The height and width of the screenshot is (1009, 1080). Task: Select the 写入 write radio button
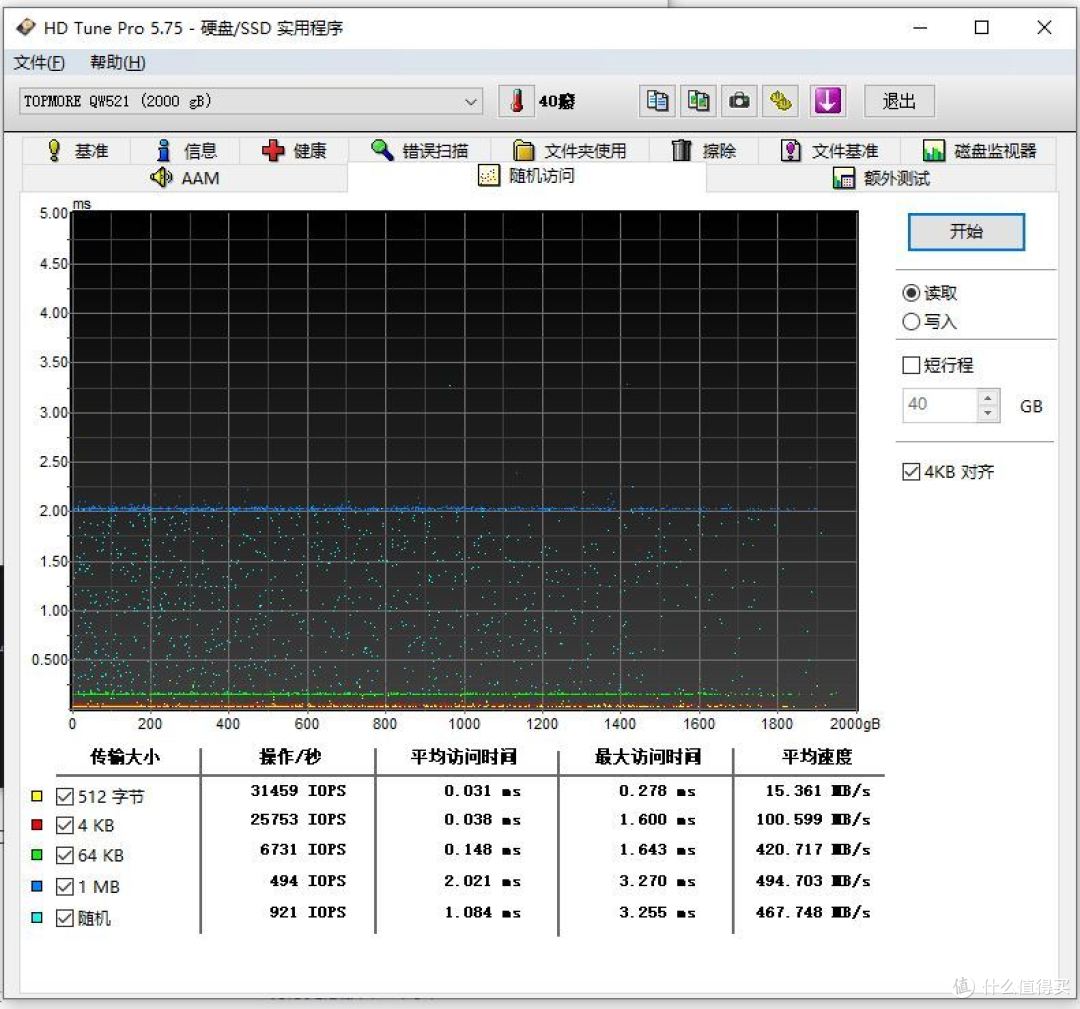click(x=911, y=322)
